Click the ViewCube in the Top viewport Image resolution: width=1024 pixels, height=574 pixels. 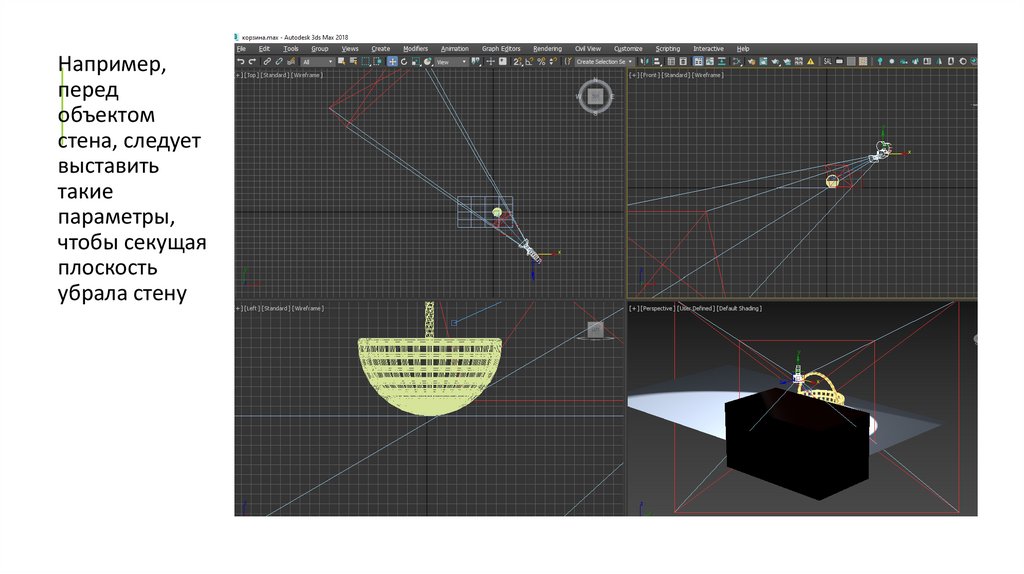(x=594, y=96)
